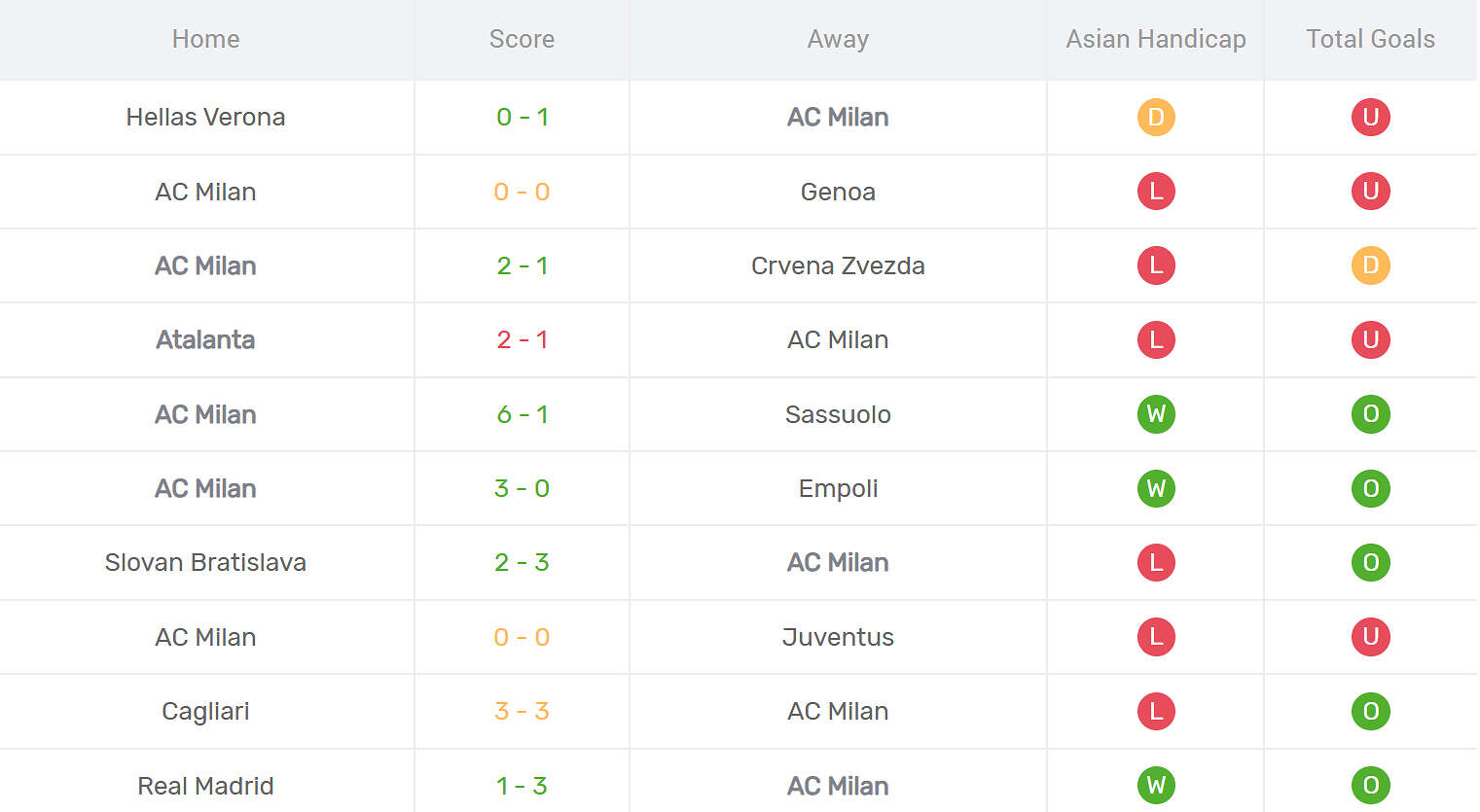The height and width of the screenshot is (812, 1480).
Task: Click the Home column header
Action: click(x=205, y=39)
